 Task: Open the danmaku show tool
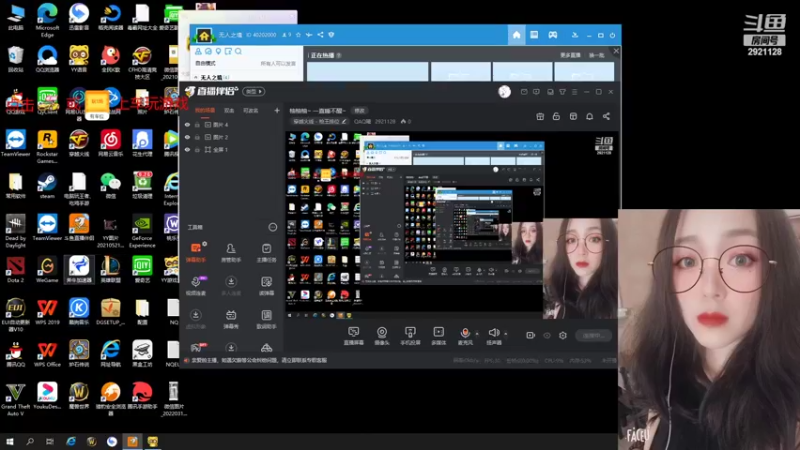click(x=231, y=318)
